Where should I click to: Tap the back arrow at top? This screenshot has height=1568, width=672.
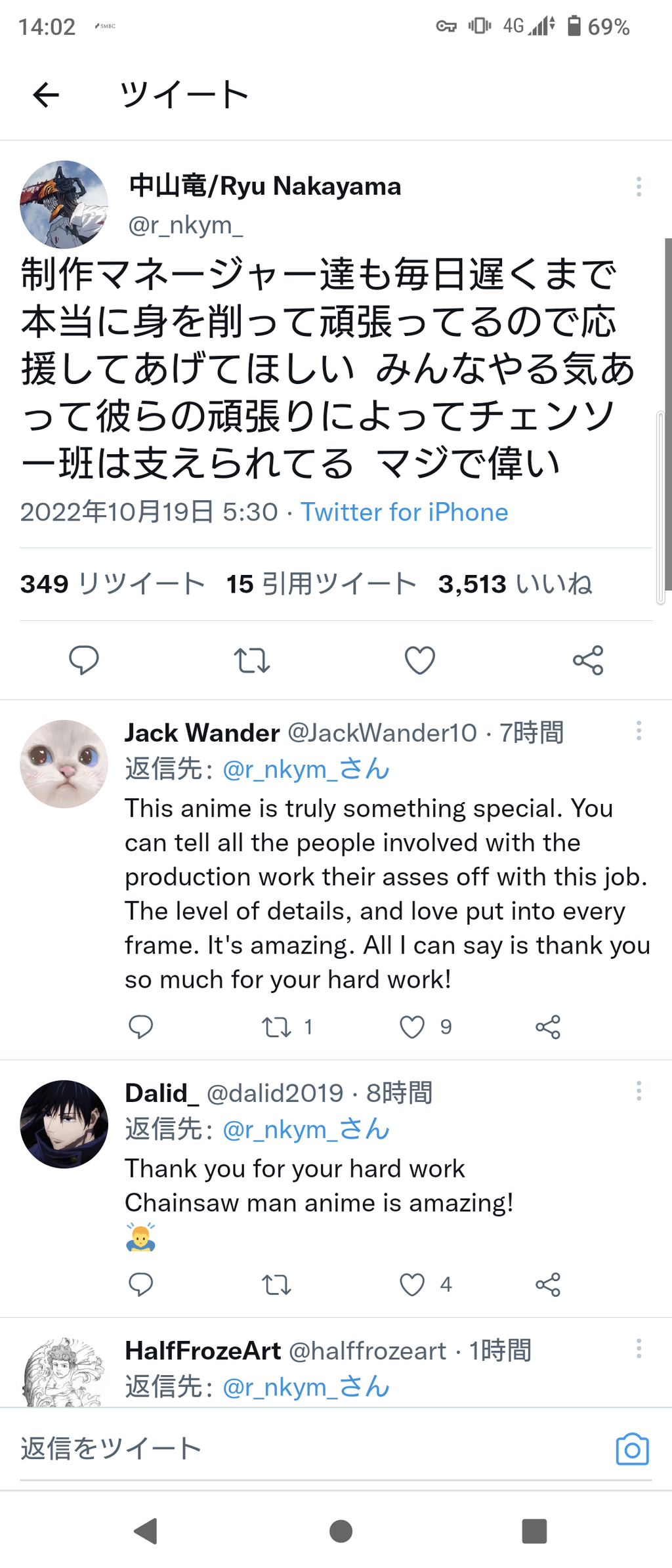(x=46, y=95)
